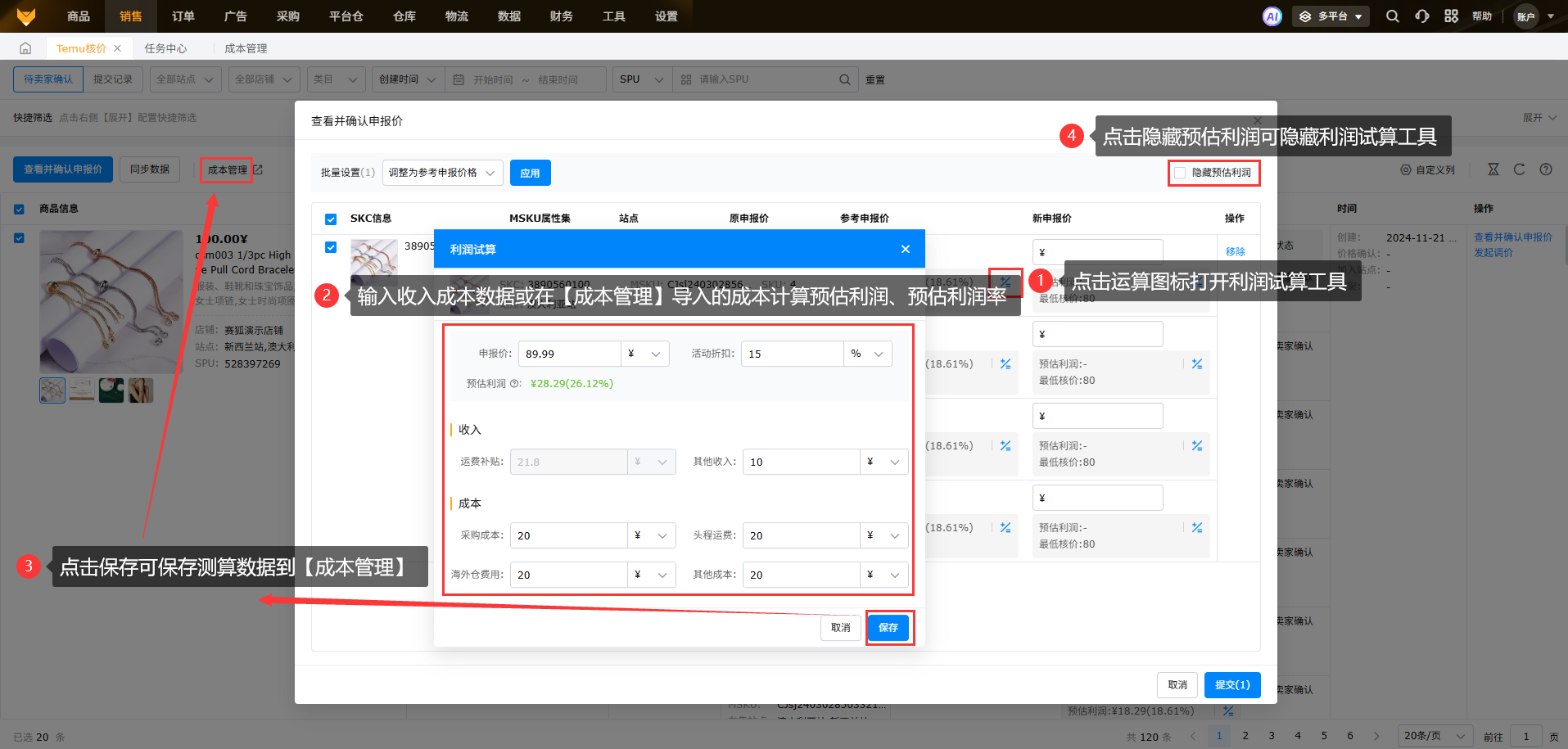Click the 展开 expander for quick filters
Viewport: 1568px width, 749px height.
coord(1539,118)
